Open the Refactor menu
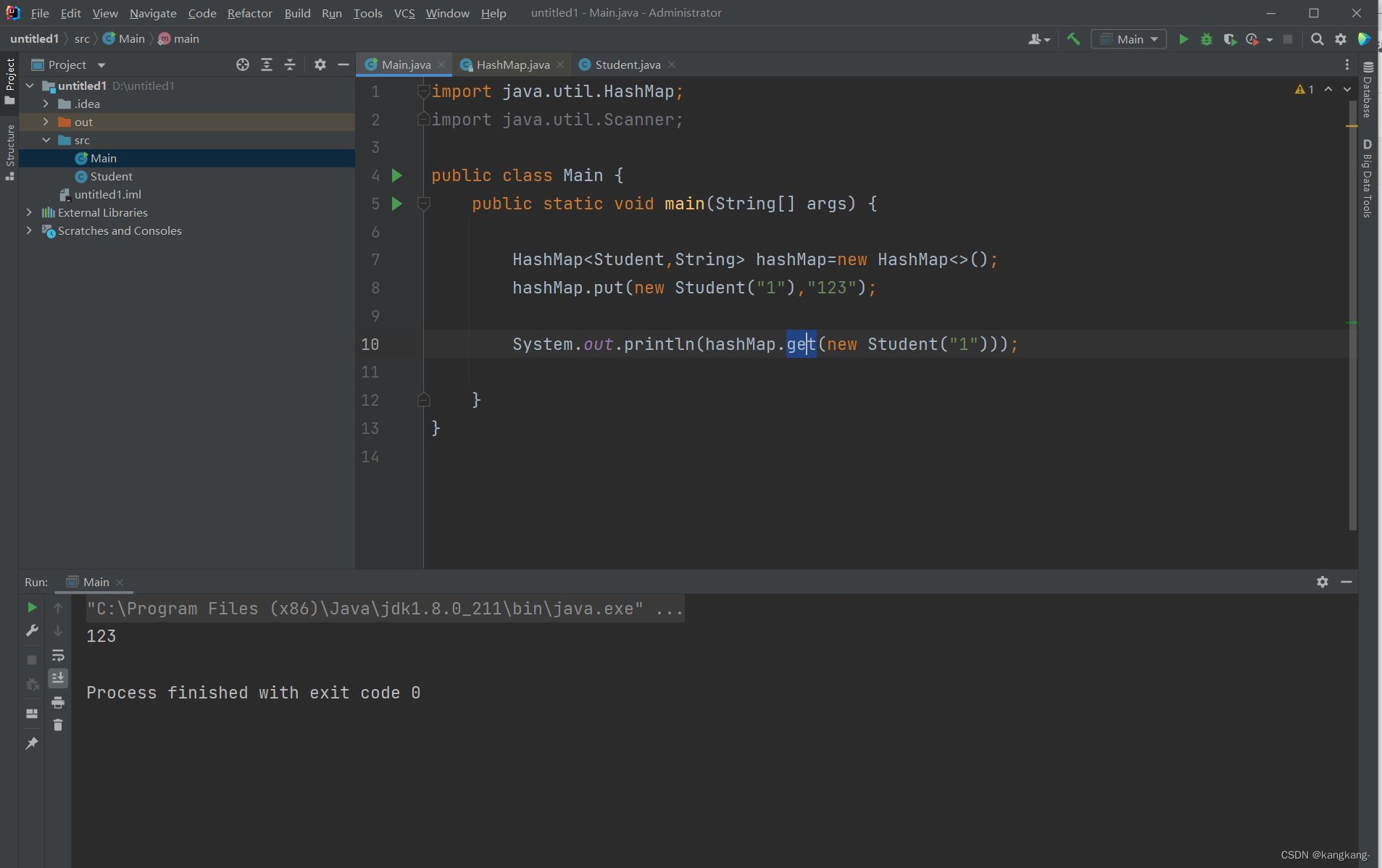 point(249,13)
